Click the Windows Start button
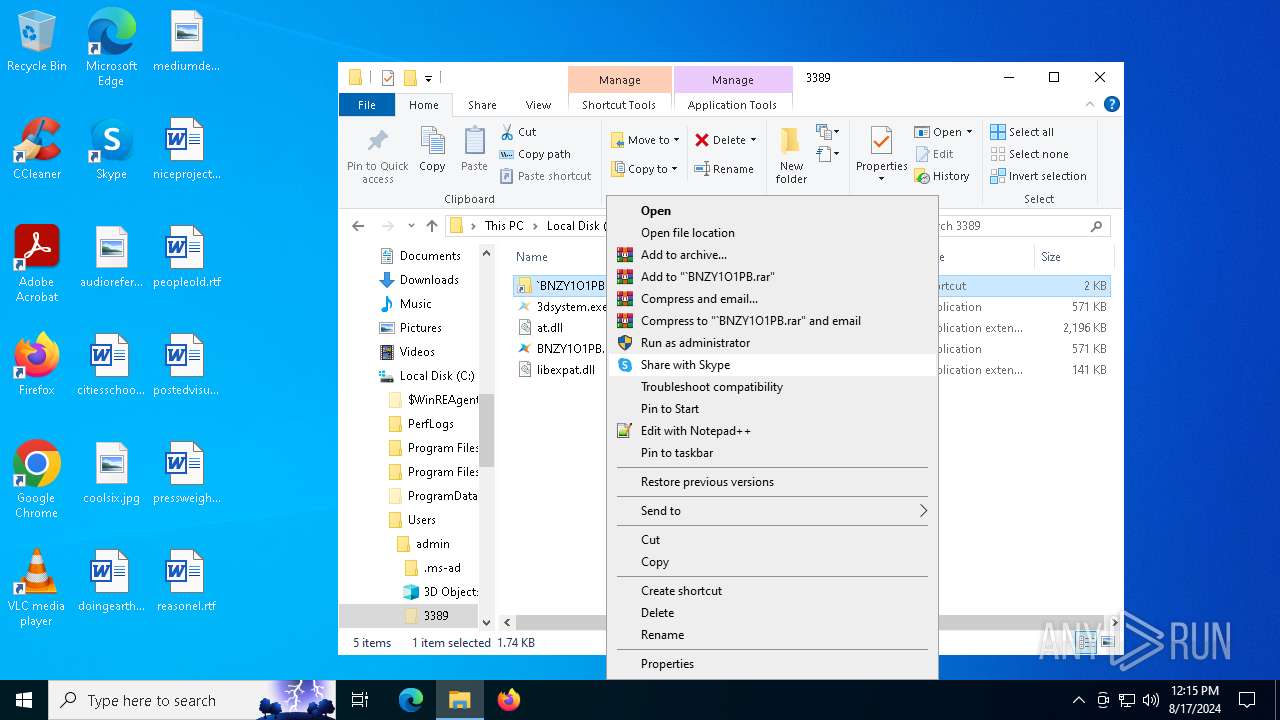The height and width of the screenshot is (720, 1280). click(x=24, y=700)
